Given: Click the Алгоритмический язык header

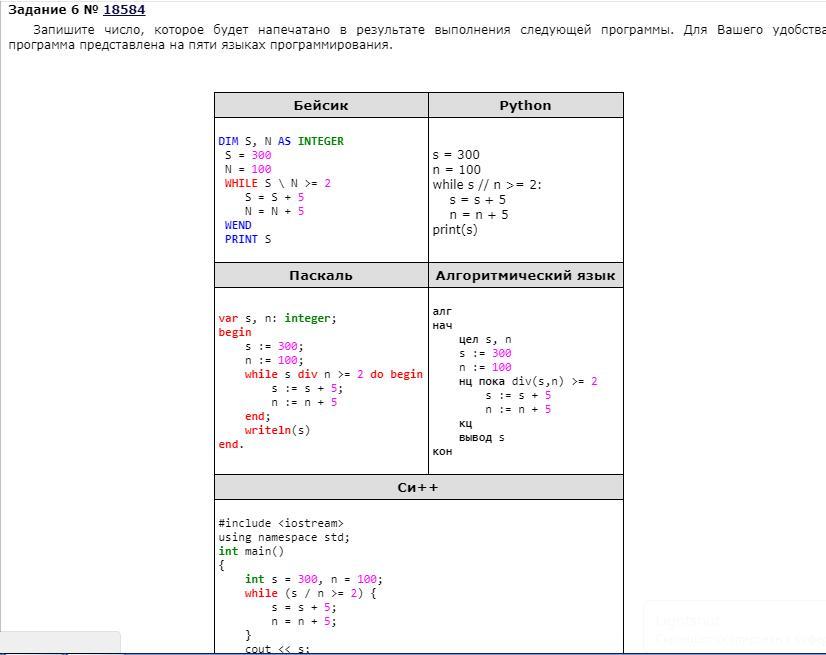Looking at the screenshot, I should click(x=525, y=276).
